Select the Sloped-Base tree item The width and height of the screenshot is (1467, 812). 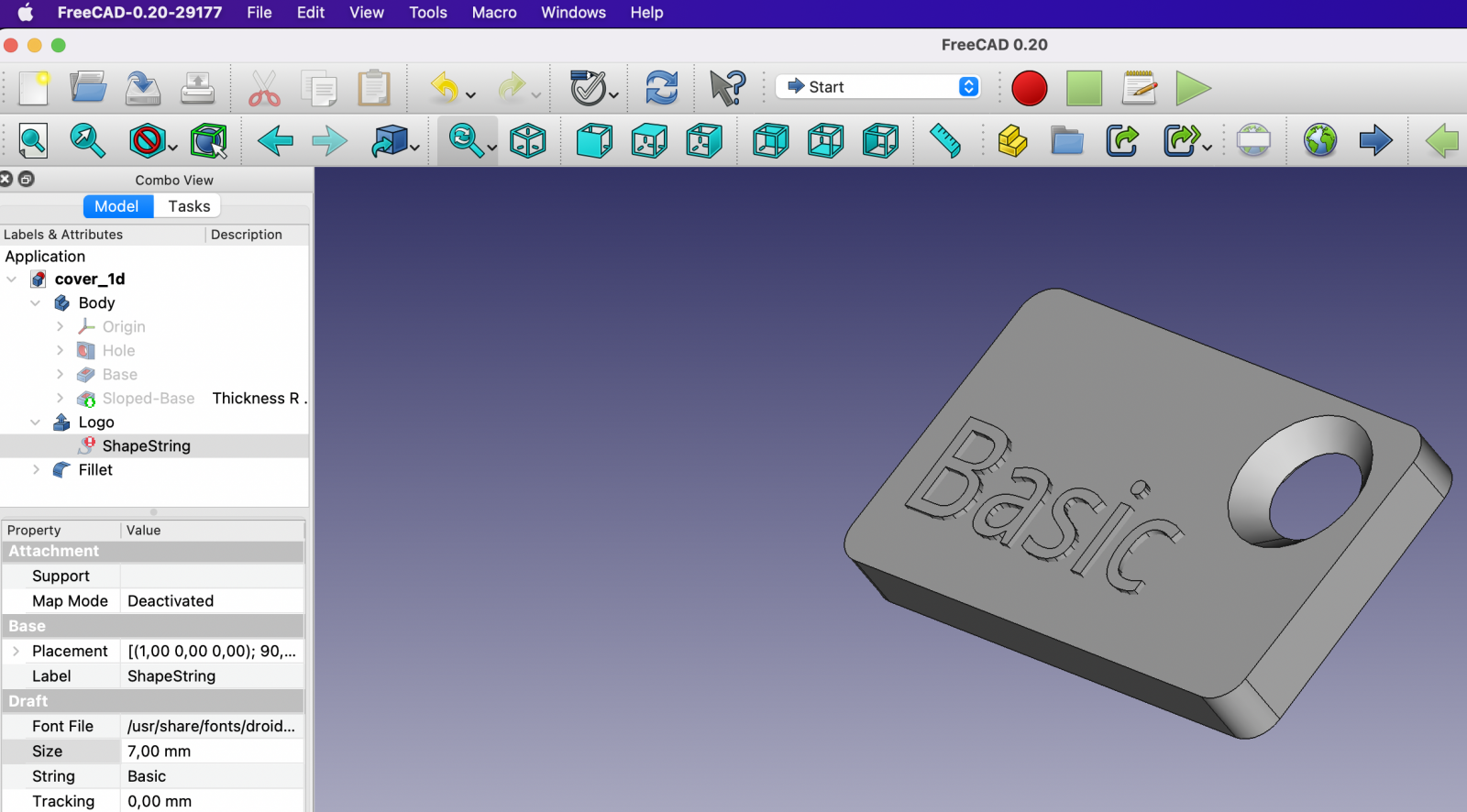(x=148, y=399)
